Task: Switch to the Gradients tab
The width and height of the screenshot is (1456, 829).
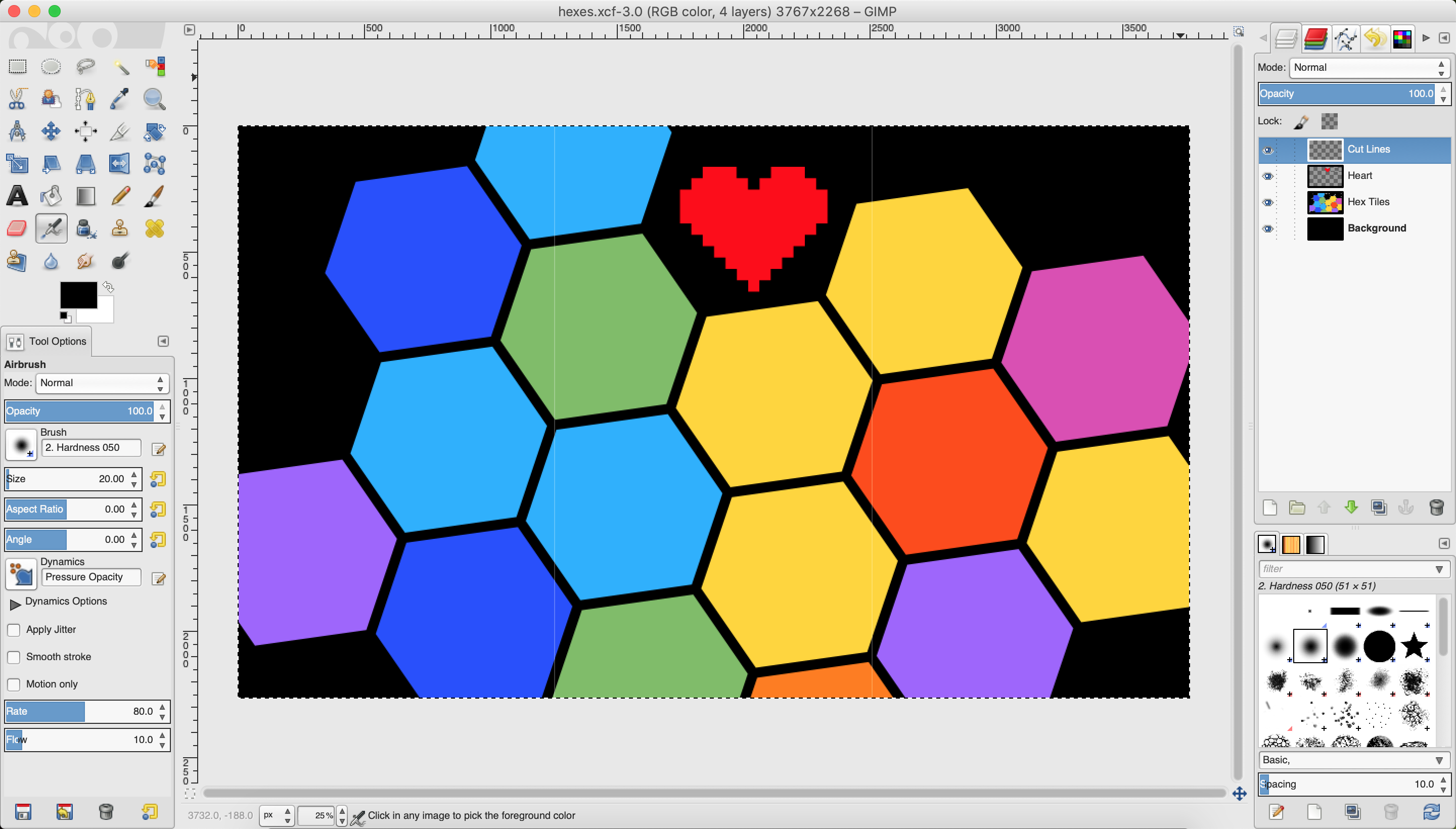Action: tap(1315, 545)
